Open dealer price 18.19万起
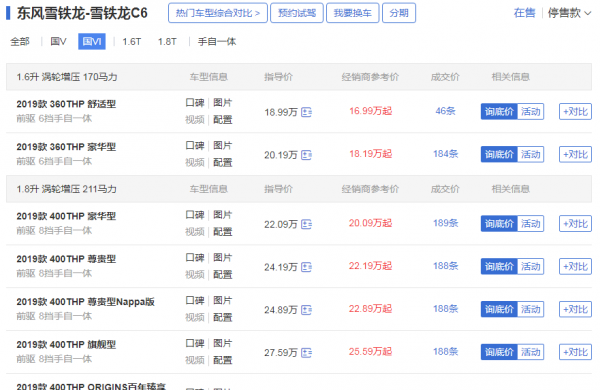The height and width of the screenshot is (390, 600). click(370, 154)
